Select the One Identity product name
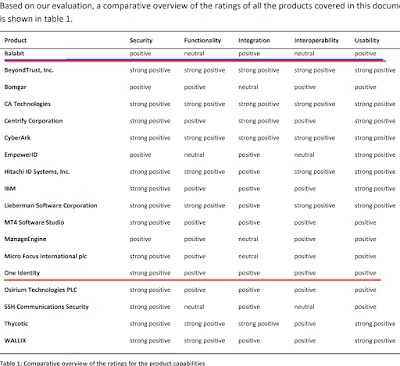The width and height of the screenshot is (400, 366). coord(22,273)
